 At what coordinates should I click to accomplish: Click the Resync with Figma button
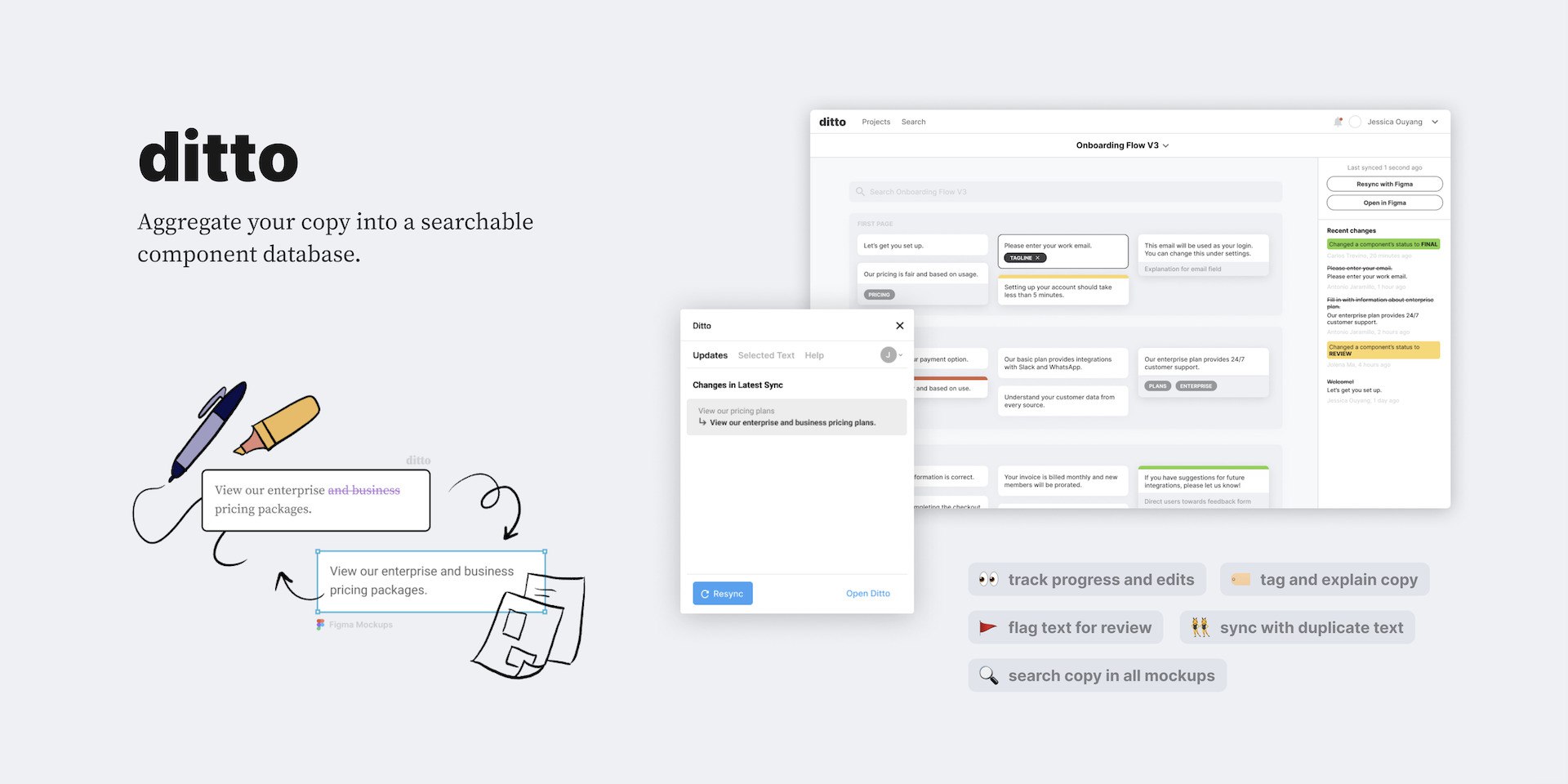1384,184
